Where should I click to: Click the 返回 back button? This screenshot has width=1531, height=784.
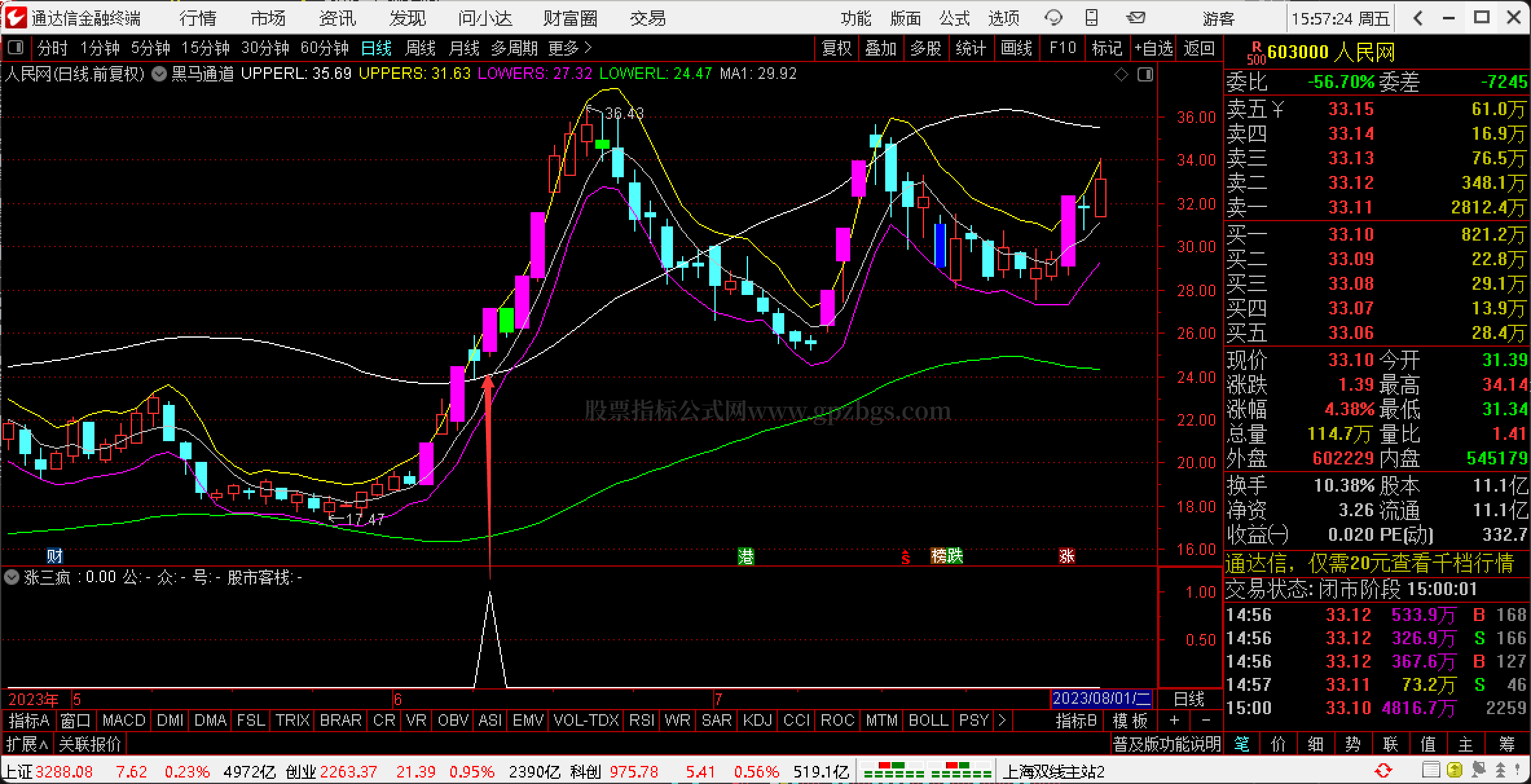(1199, 48)
